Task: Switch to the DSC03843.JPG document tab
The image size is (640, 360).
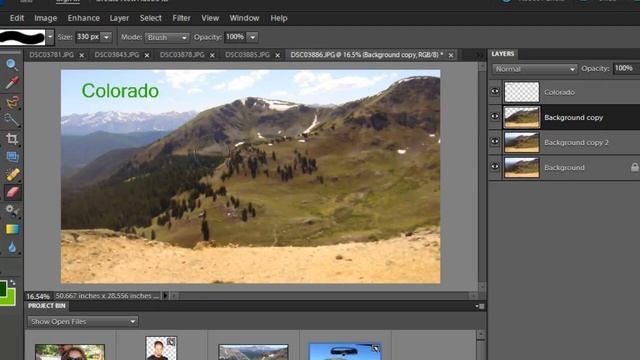Action: pyautogui.click(x=117, y=55)
